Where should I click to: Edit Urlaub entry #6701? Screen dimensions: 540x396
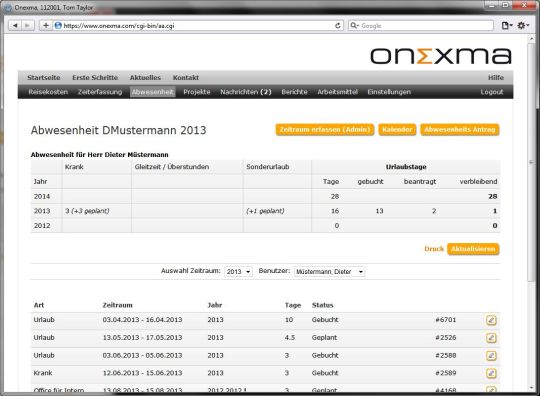[x=491, y=320]
